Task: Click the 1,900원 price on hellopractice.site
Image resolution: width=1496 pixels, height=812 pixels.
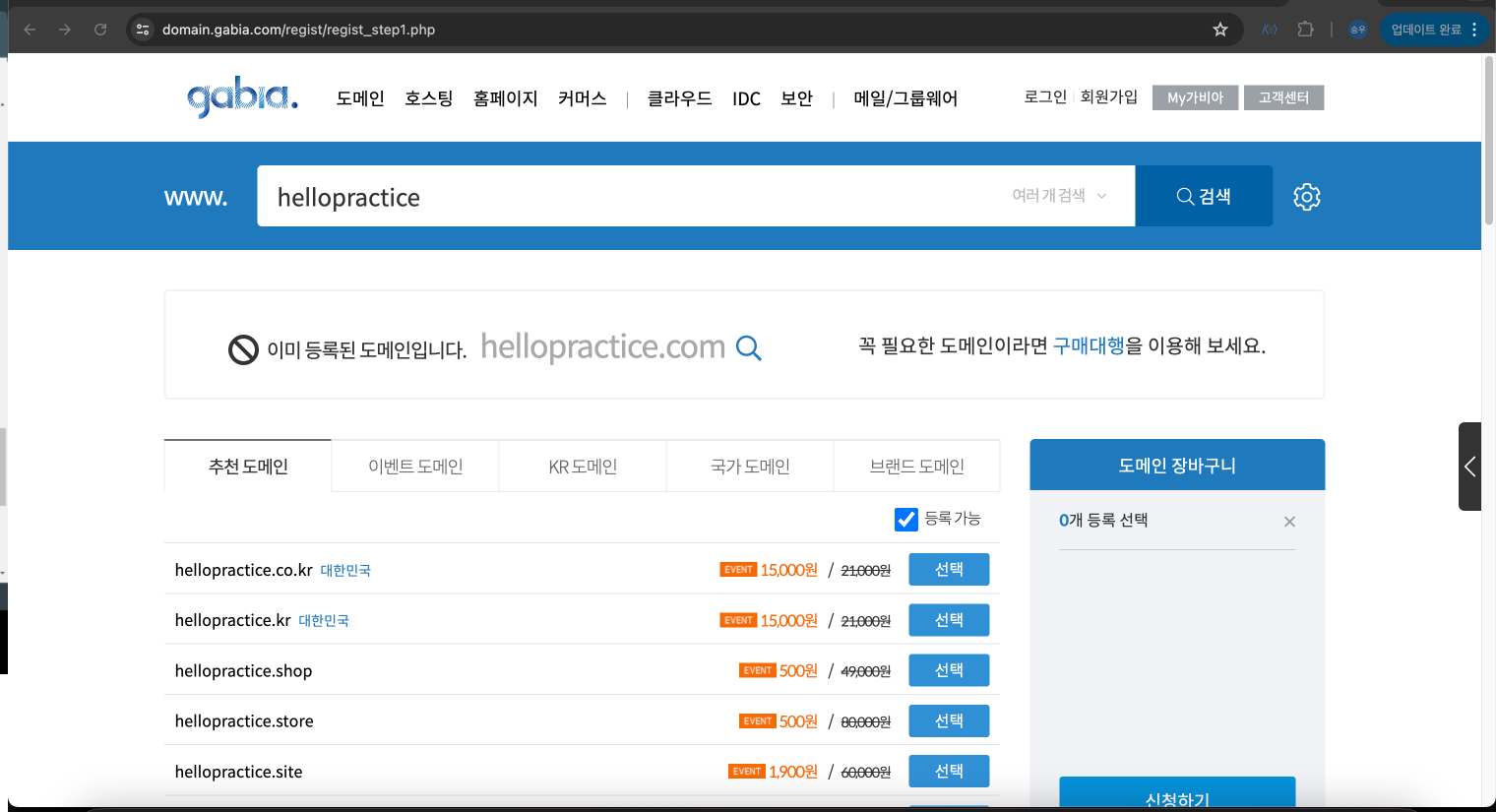Action: pos(793,772)
